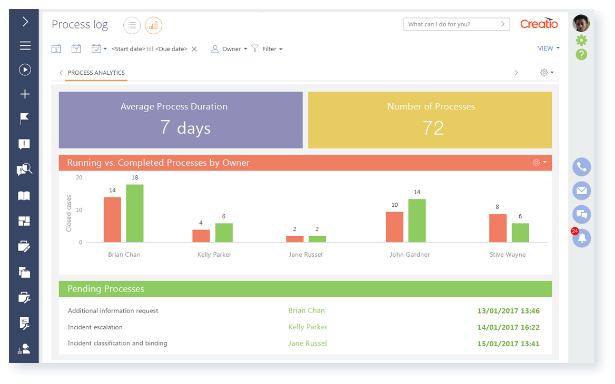The height and width of the screenshot is (384, 615).
Task: Open the dashboards tiles icon in sidebar
Action: coord(24,221)
